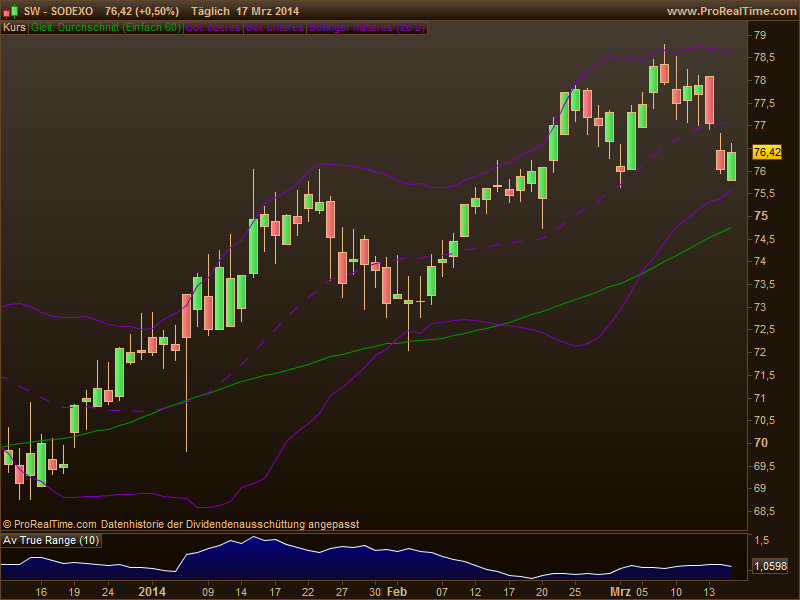800x600 pixels.
Task: Click the 2014 marker on time axis
Action: [x=152, y=591]
